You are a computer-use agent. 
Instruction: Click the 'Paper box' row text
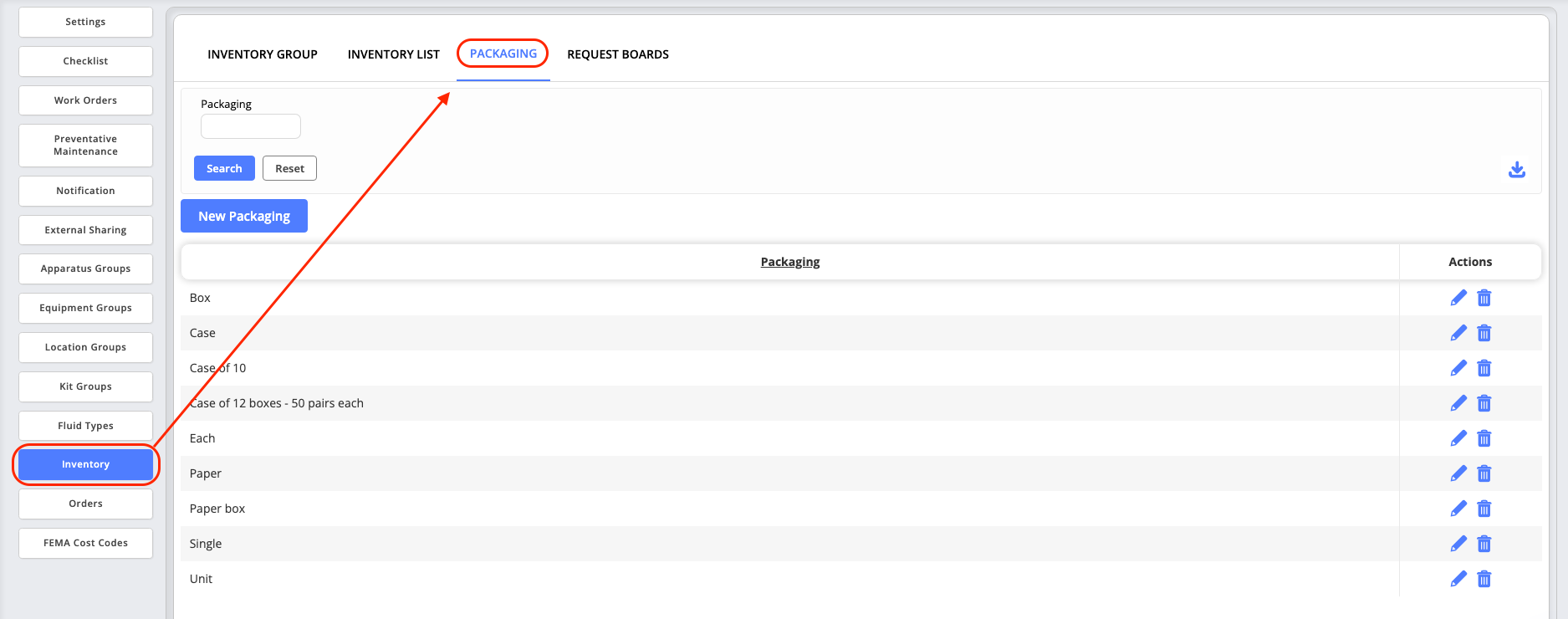(x=217, y=509)
